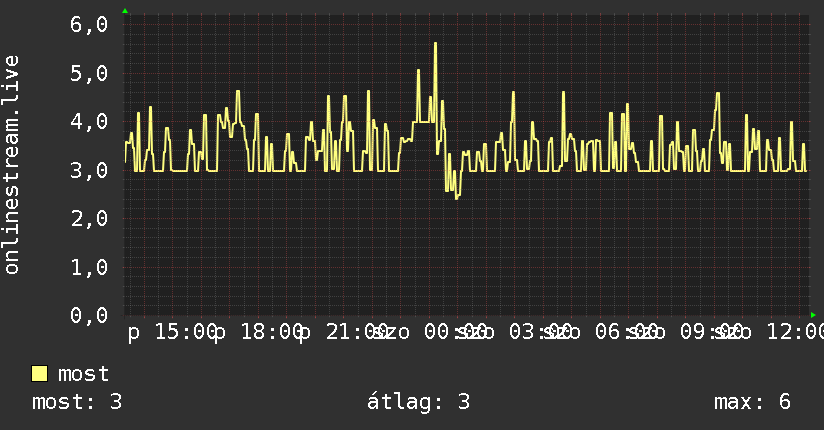Click the 2,0 y-axis label
Image resolution: width=824 pixels, height=430 pixels.
tap(89, 218)
